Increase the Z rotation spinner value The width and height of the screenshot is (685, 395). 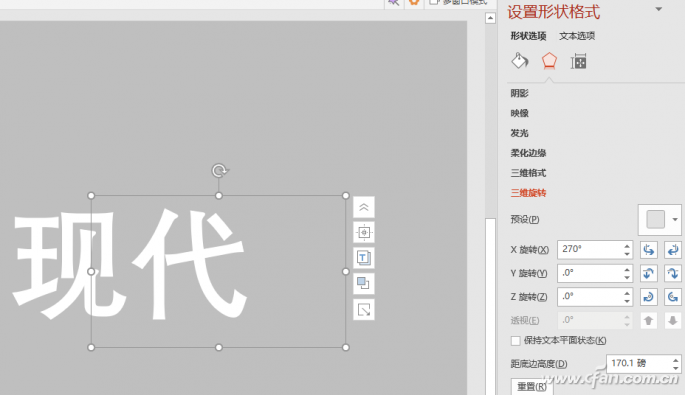tap(627, 293)
